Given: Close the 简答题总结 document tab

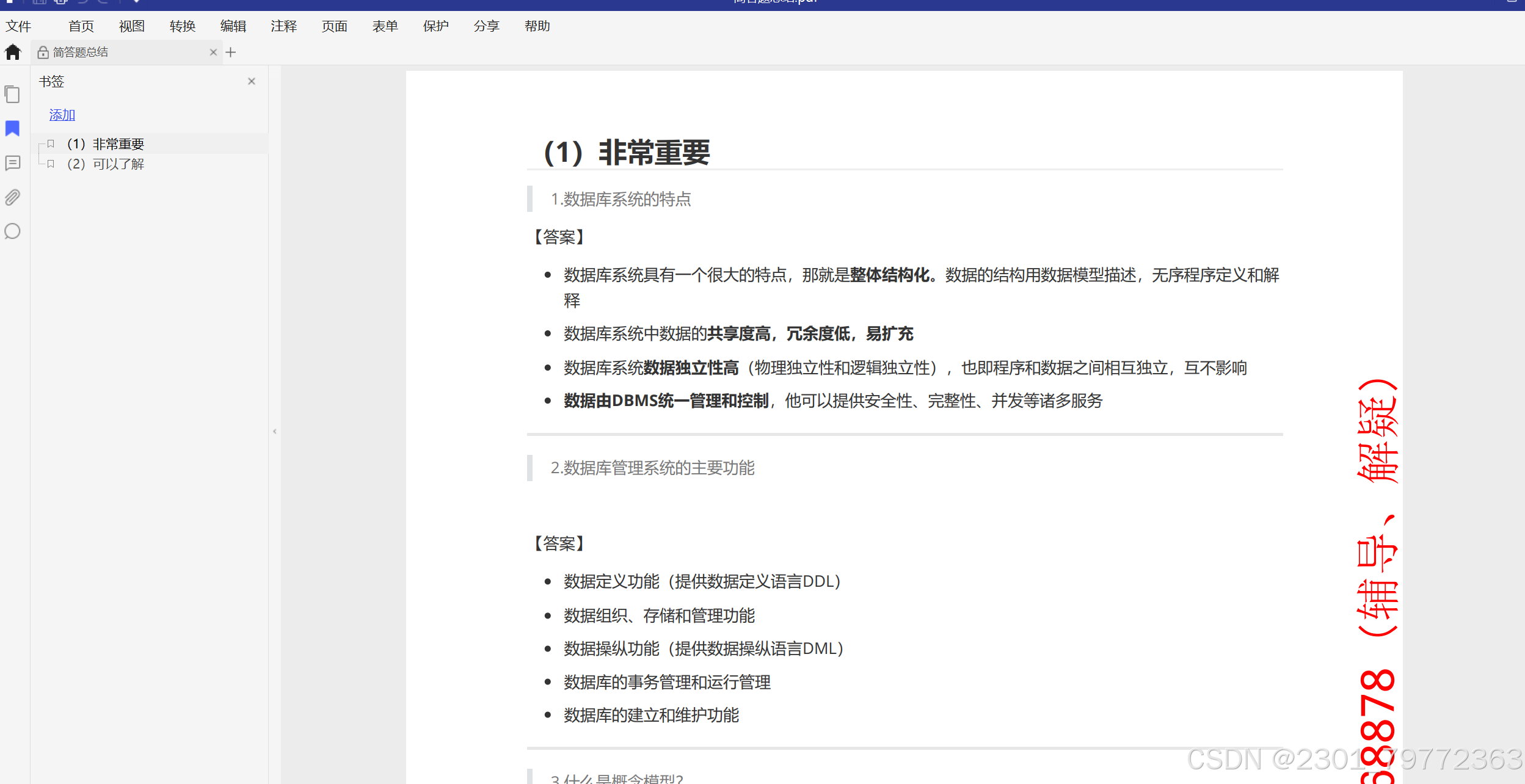Looking at the screenshot, I should (x=213, y=53).
